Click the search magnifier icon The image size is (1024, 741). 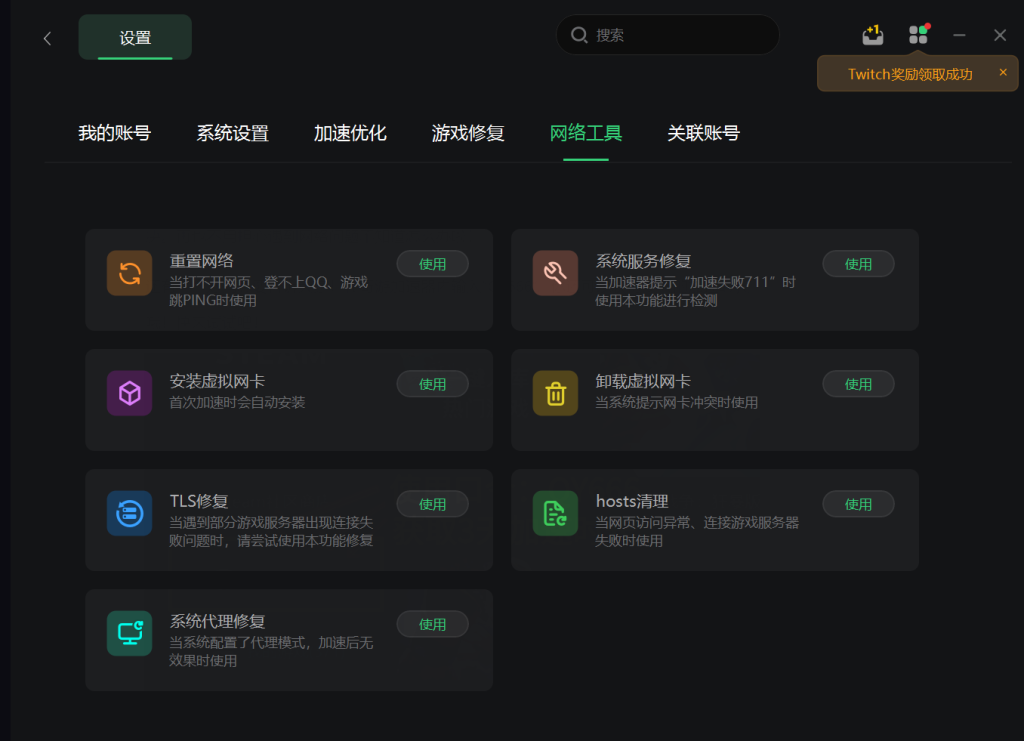click(x=579, y=35)
